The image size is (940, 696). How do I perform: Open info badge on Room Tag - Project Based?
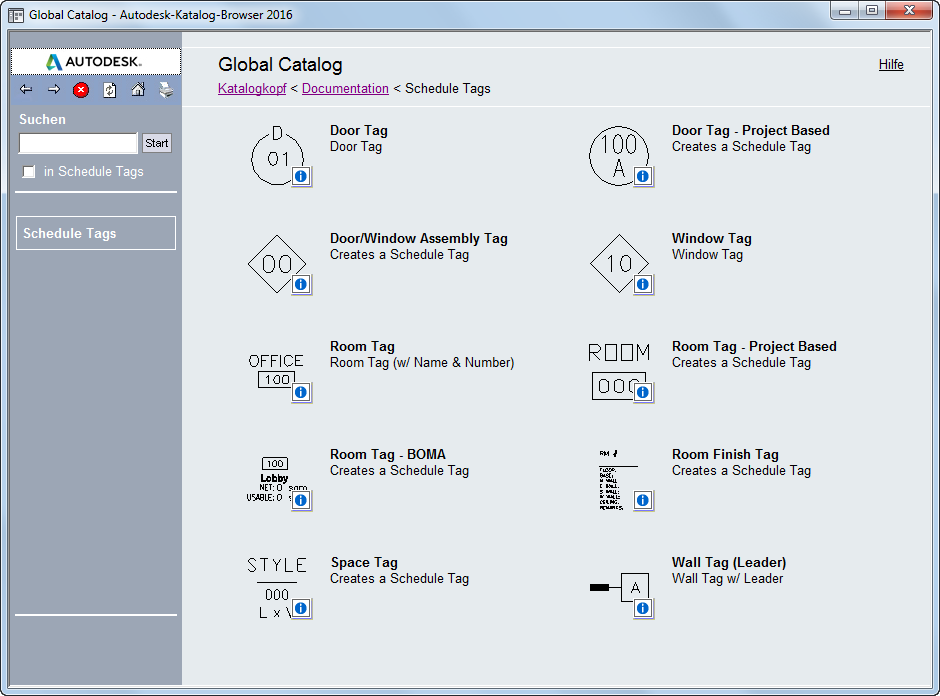(643, 392)
